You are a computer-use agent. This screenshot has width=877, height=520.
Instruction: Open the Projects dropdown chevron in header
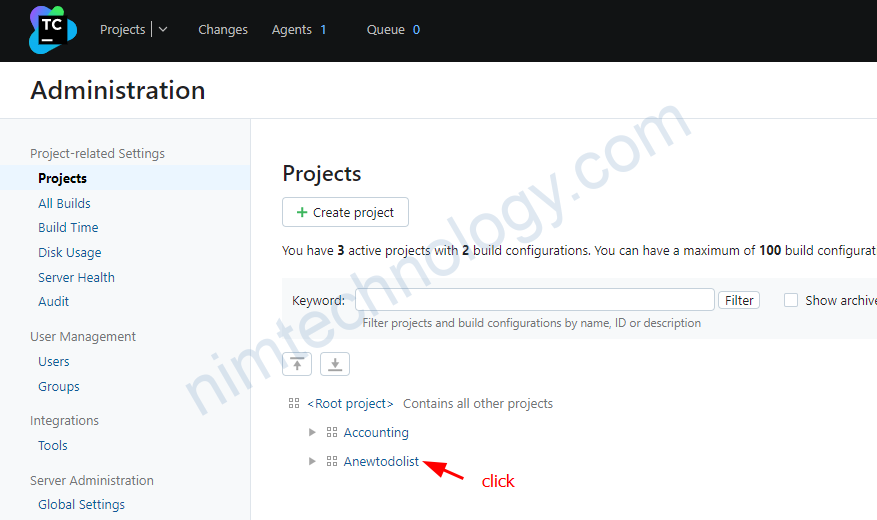[163, 30]
